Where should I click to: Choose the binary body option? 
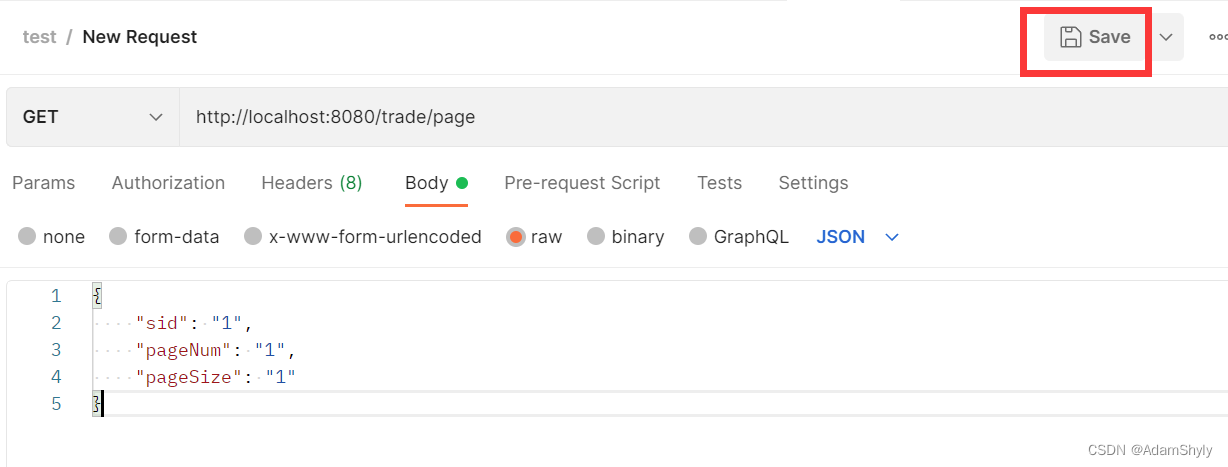[x=596, y=237]
